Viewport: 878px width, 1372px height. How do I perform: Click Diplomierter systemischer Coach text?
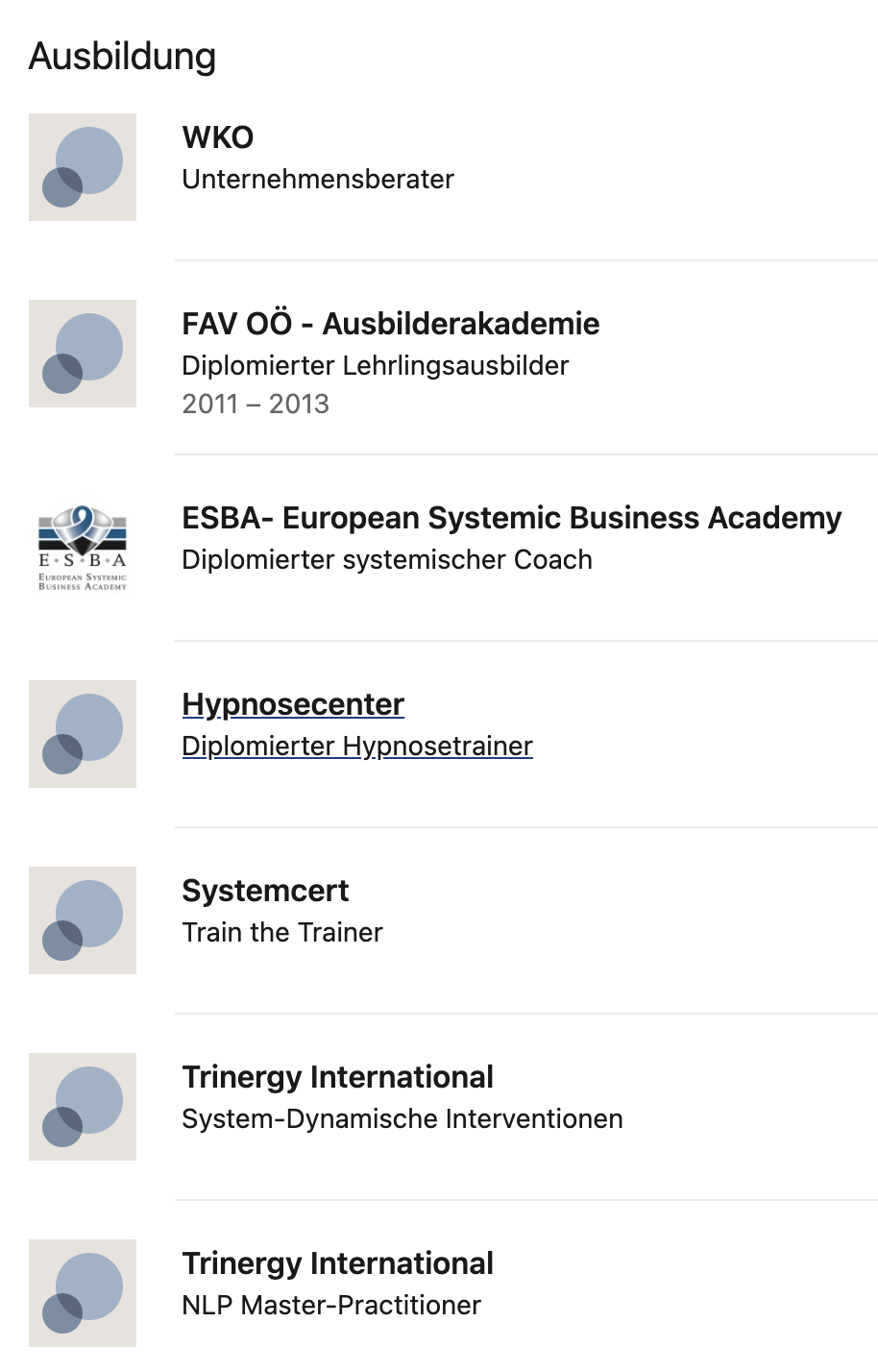click(387, 559)
